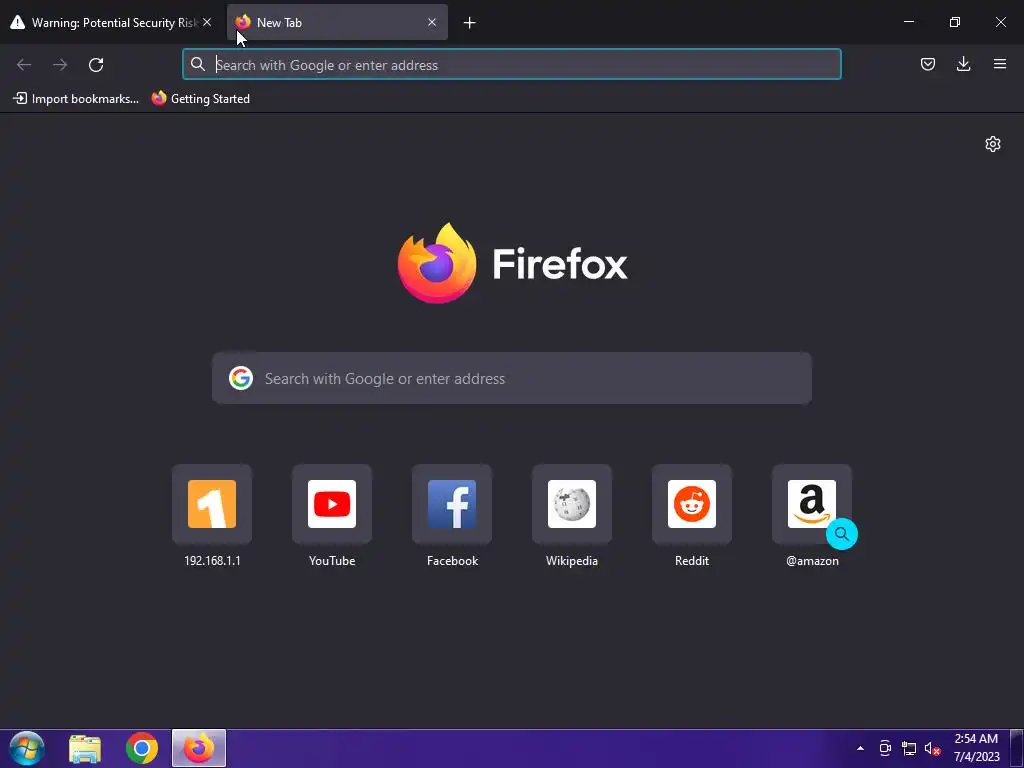
Task: Open the Windows Start menu orb
Action: pyautogui.click(x=27, y=748)
